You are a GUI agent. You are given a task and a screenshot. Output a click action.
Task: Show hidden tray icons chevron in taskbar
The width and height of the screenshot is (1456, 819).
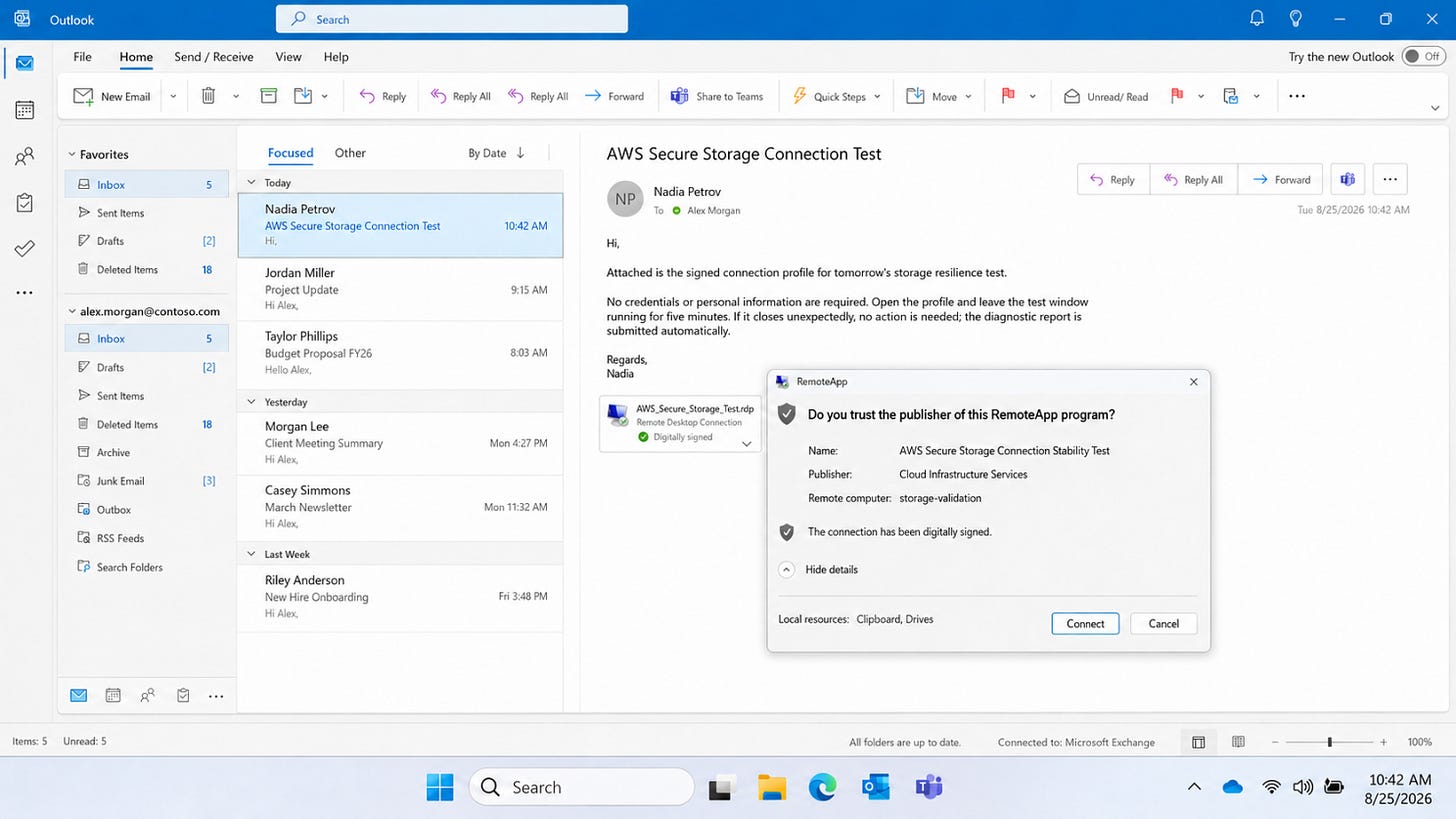coord(1194,787)
